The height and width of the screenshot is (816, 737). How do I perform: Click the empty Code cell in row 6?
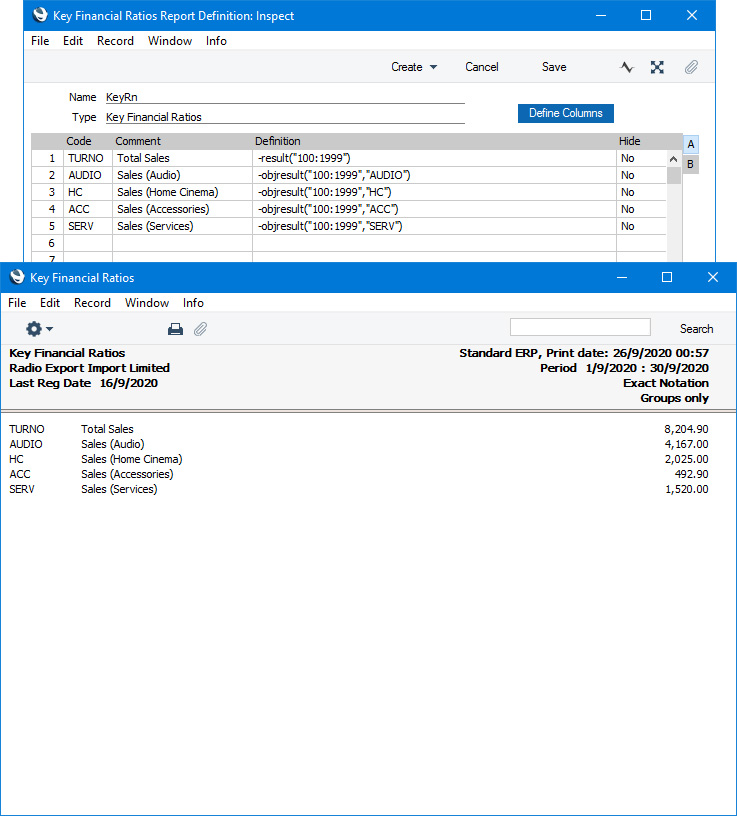[87, 243]
